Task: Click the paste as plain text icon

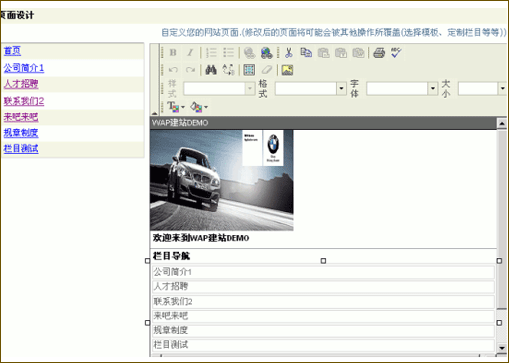Action: 341,53
